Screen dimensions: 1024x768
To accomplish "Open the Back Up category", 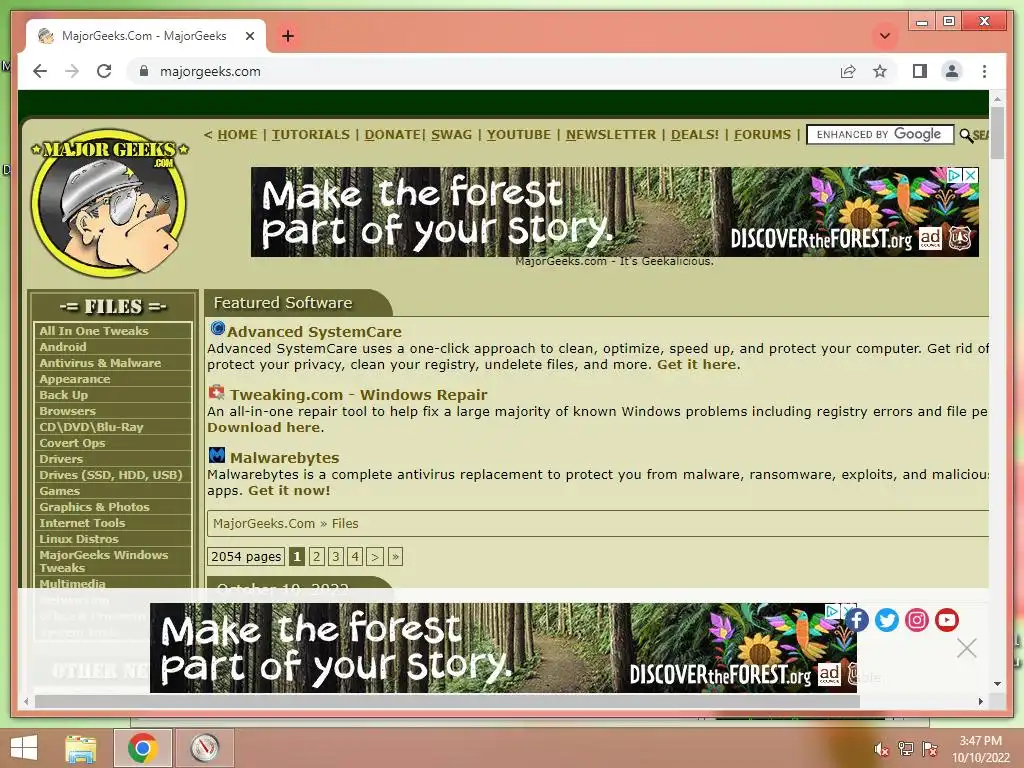I will pyautogui.click(x=63, y=395).
